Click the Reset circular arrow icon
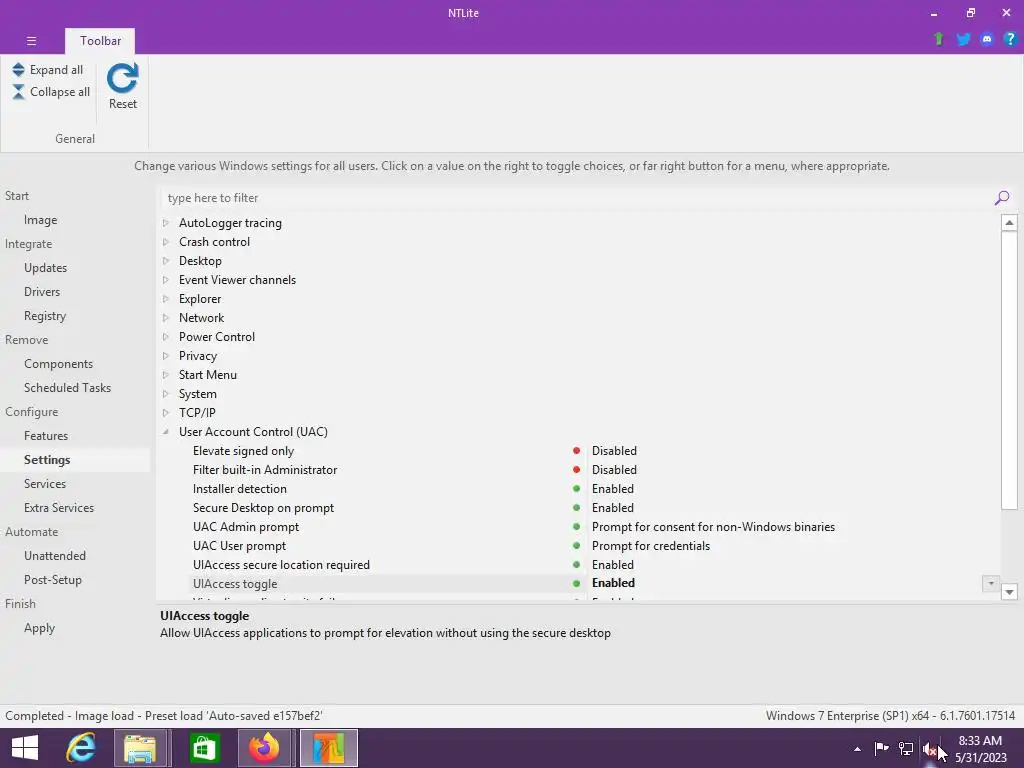The width and height of the screenshot is (1024, 768). tap(122, 78)
